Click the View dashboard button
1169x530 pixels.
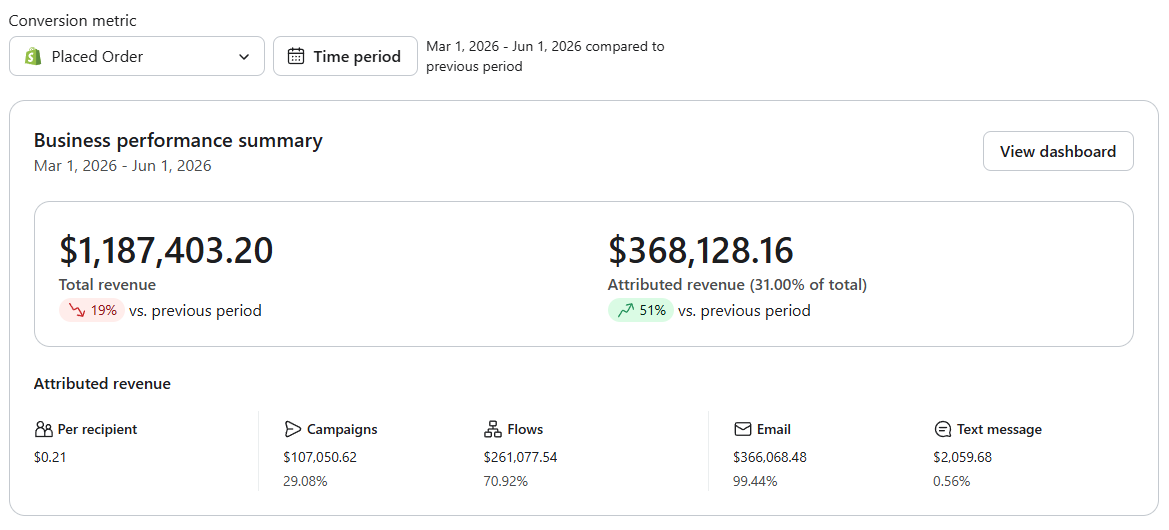point(1058,151)
